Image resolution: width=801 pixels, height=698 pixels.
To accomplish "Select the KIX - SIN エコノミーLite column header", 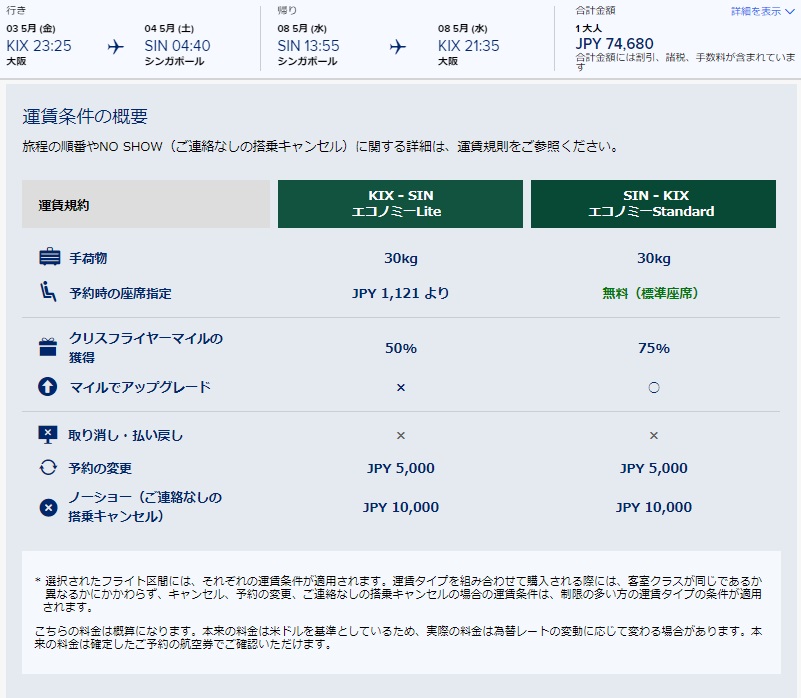I will click(400, 203).
